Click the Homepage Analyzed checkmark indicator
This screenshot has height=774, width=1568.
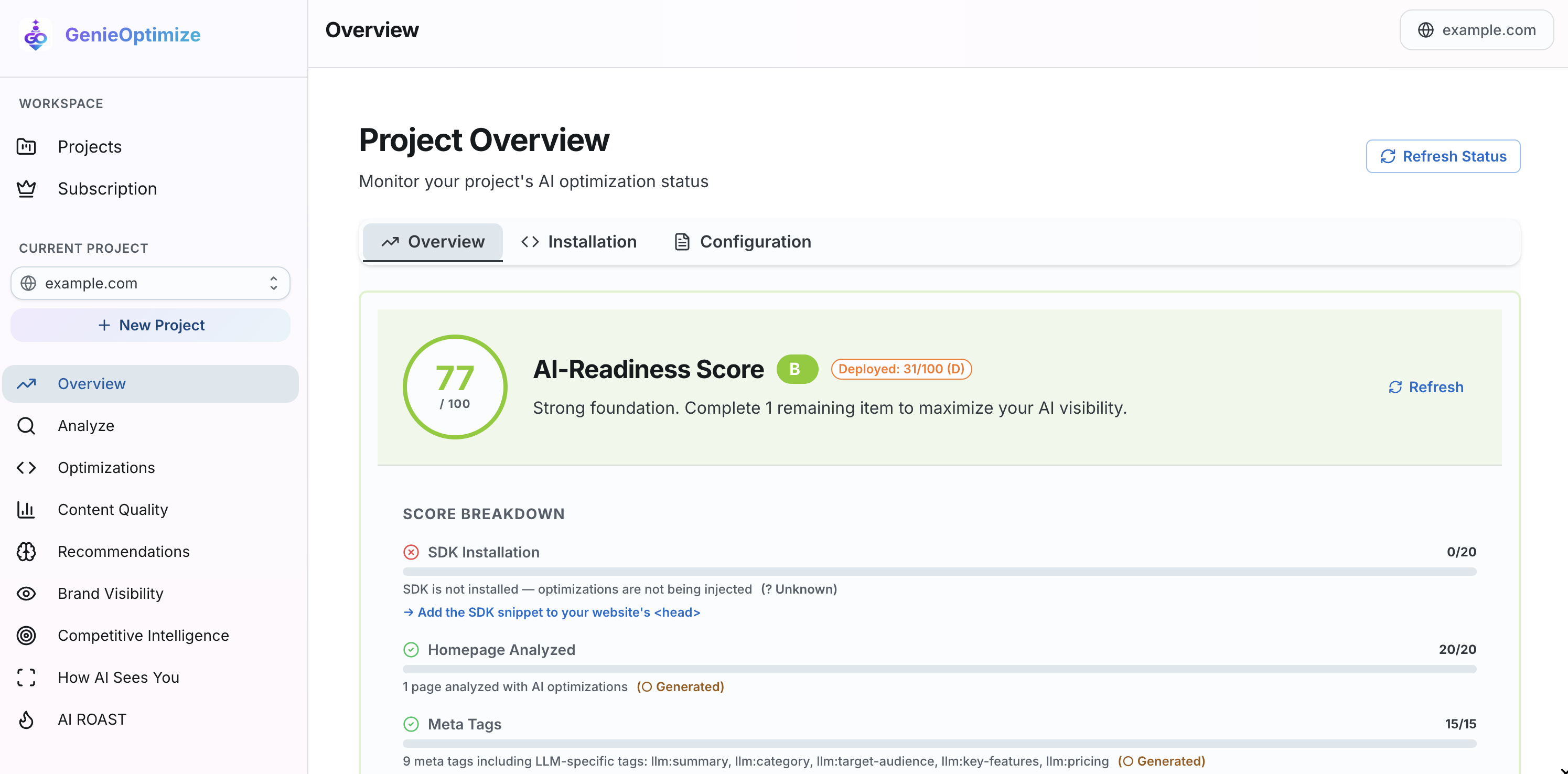tap(412, 649)
